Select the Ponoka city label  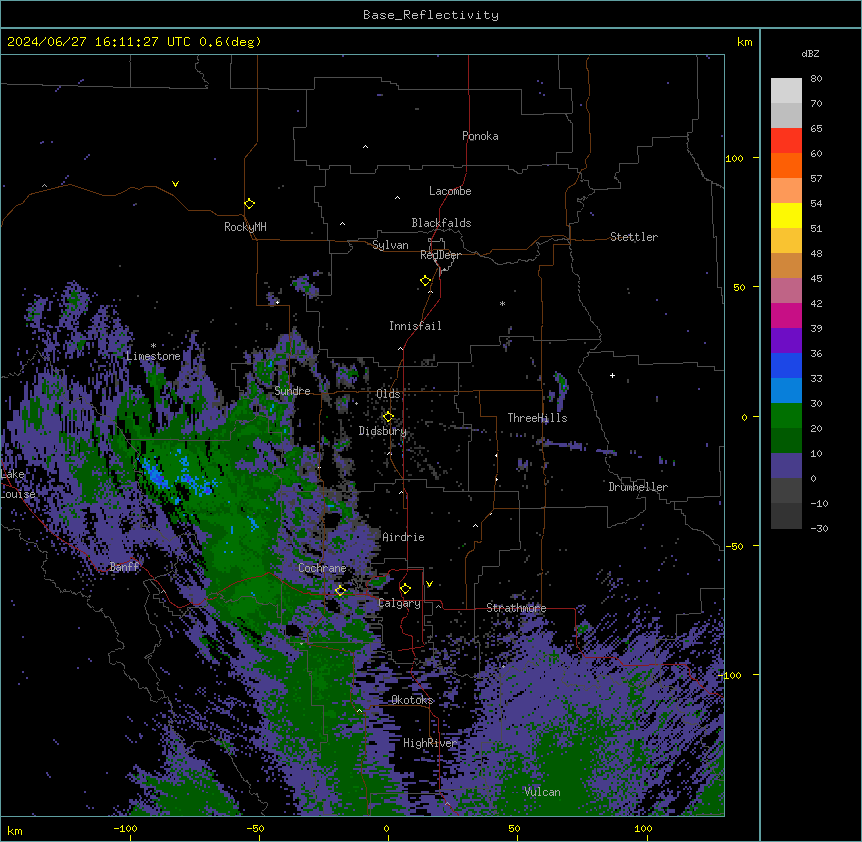tap(480, 136)
